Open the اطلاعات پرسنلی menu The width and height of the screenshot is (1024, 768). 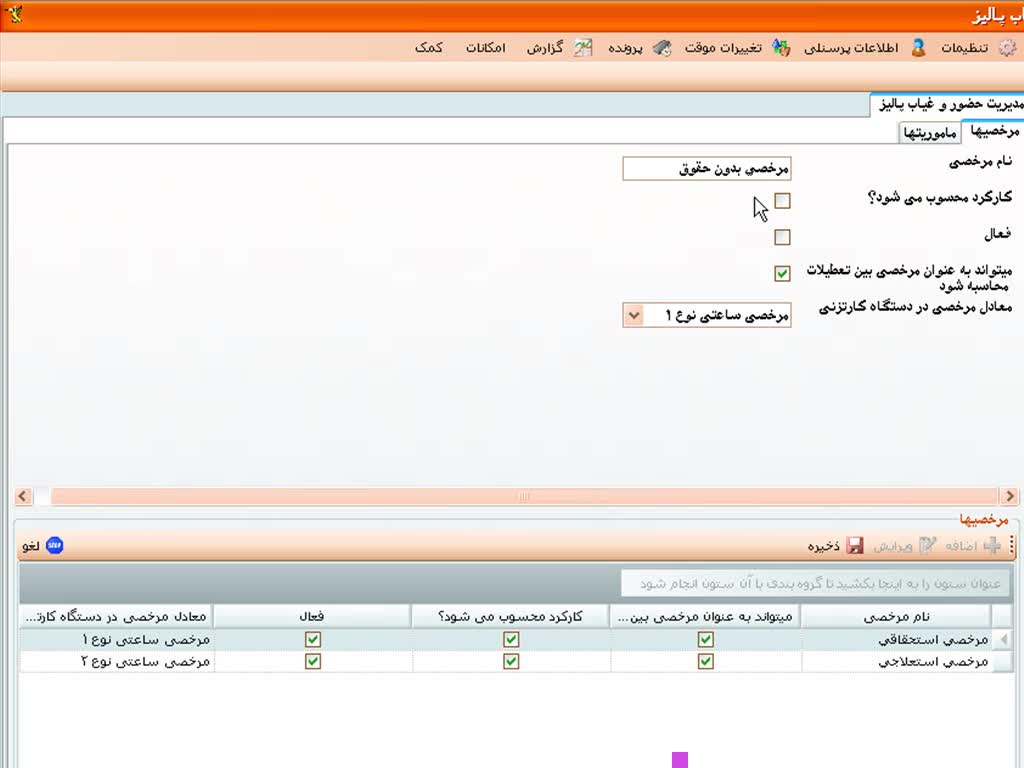851,48
